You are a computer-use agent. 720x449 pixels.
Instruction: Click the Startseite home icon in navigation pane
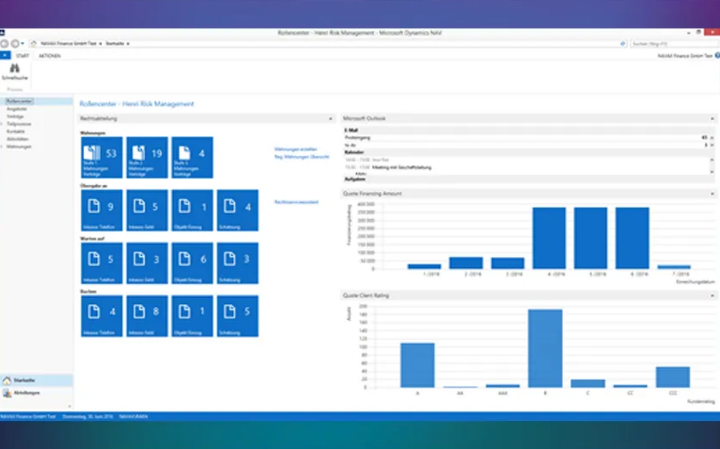point(7,380)
